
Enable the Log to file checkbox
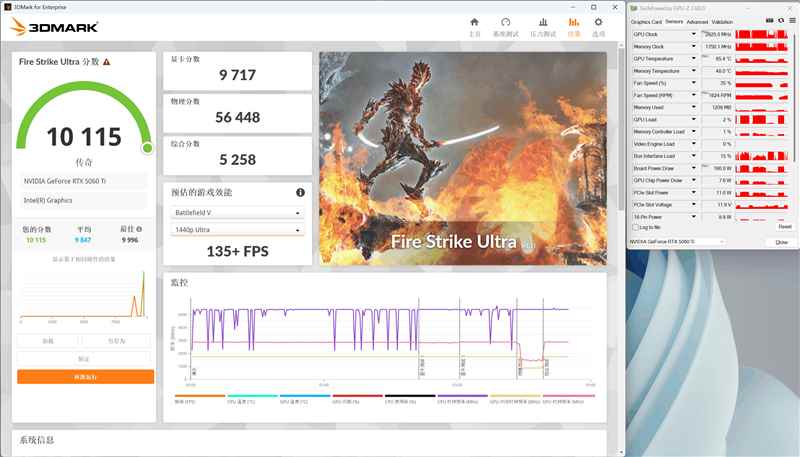pyautogui.click(x=634, y=227)
